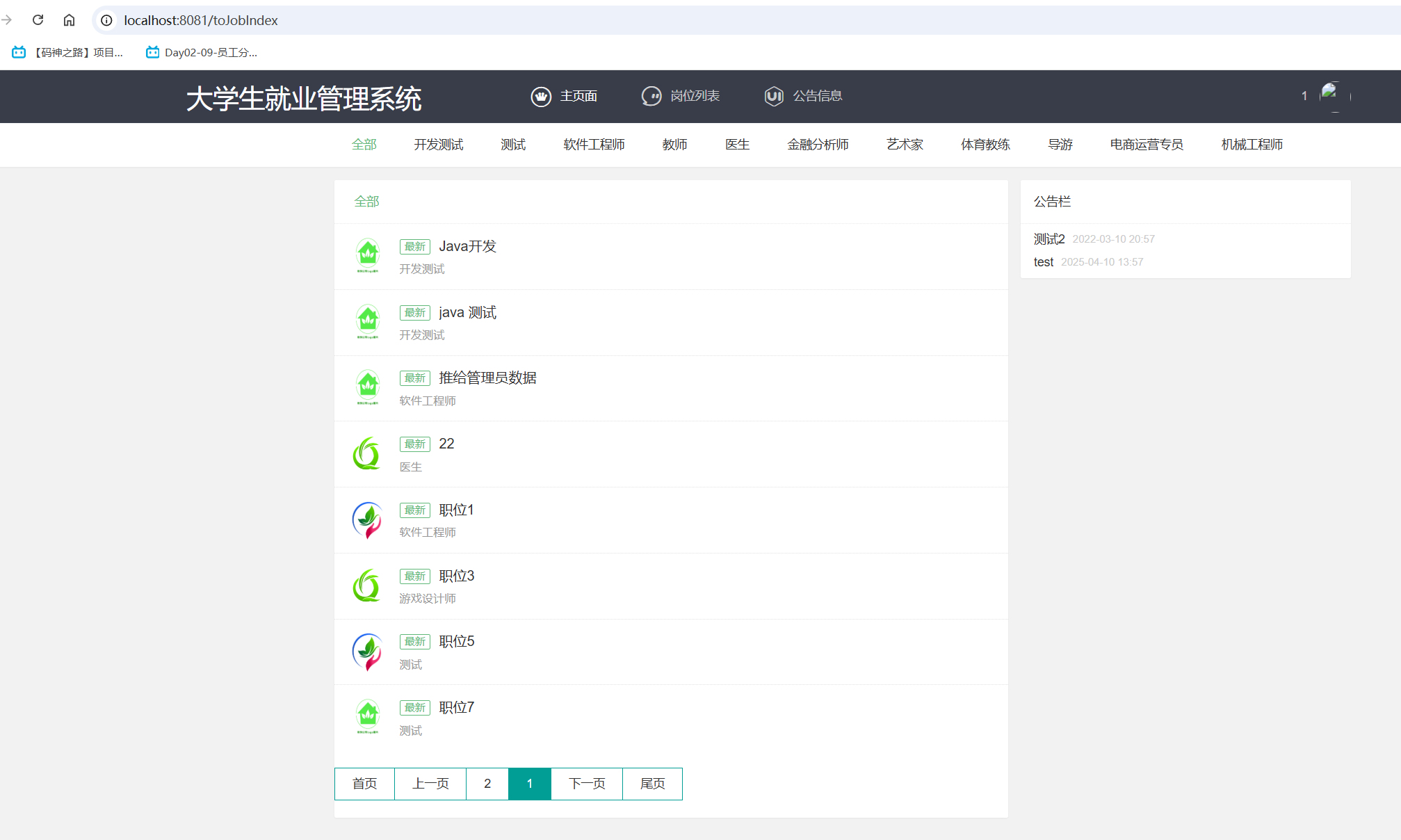Click company logo for Java开发 job
Viewport: 1401px width, 840px height.
tap(367, 256)
